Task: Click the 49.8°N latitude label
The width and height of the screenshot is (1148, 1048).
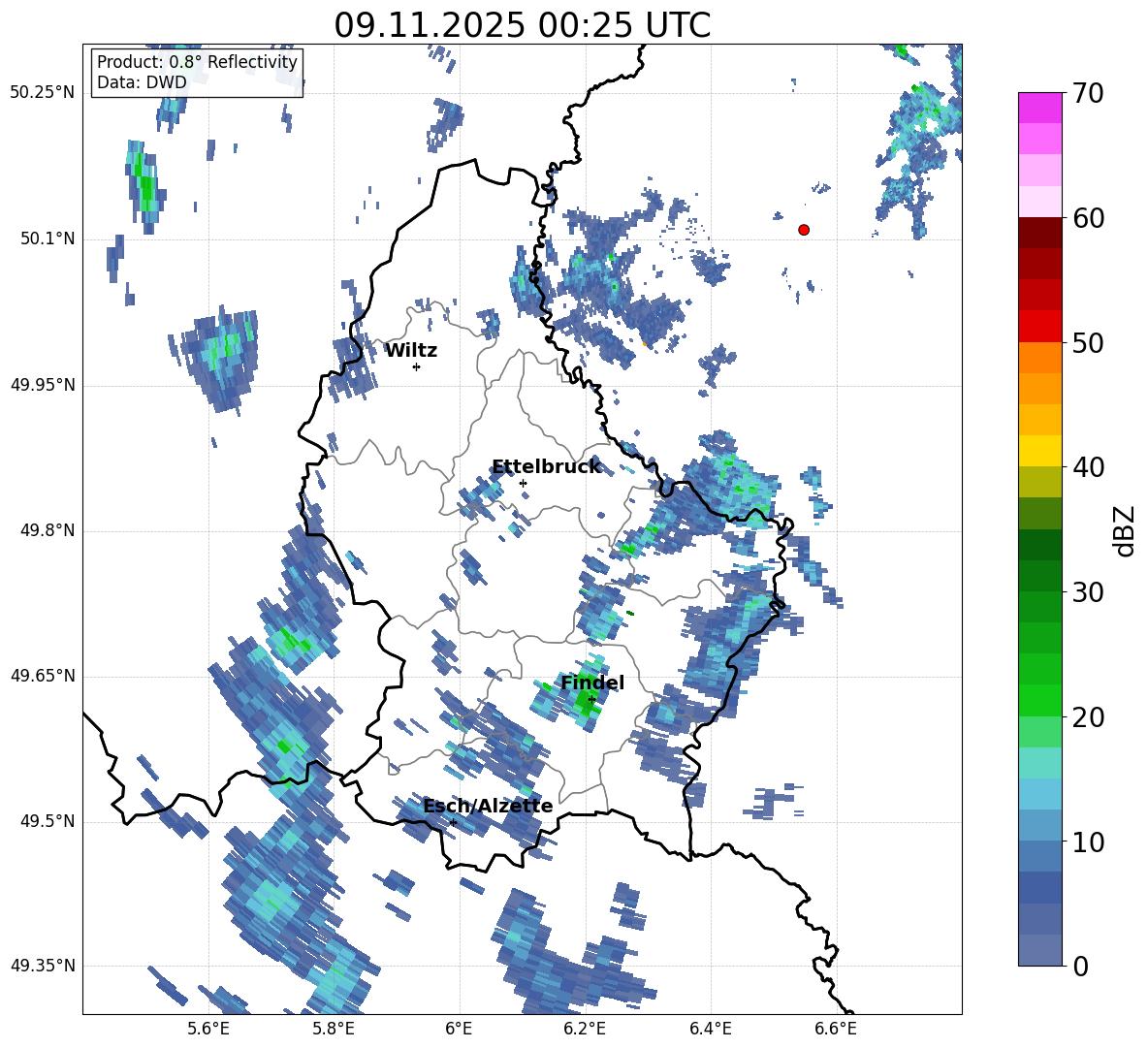Action: pyautogui.click(x=47, y=530)
